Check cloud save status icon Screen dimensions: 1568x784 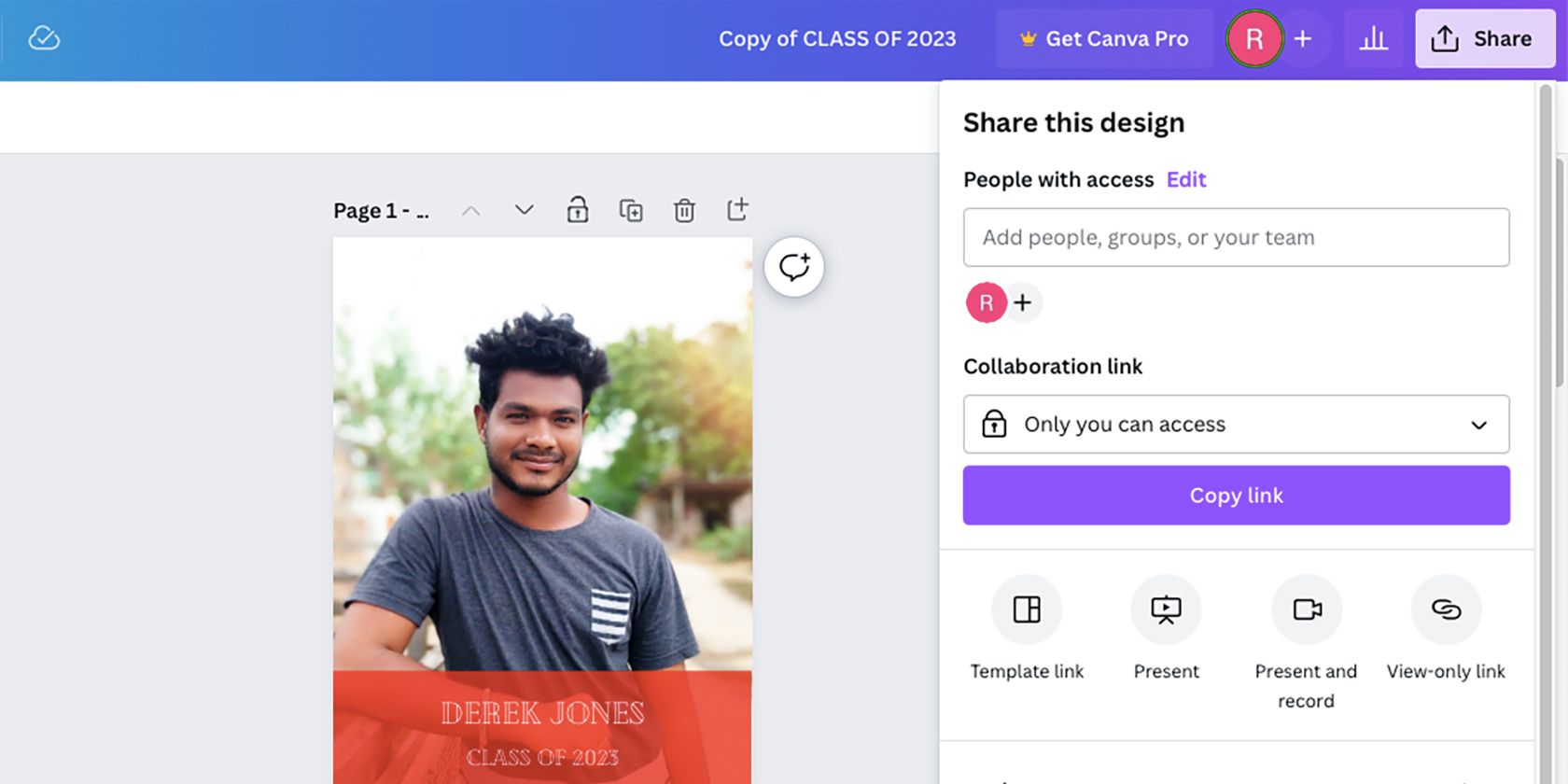tap(43, 38)
